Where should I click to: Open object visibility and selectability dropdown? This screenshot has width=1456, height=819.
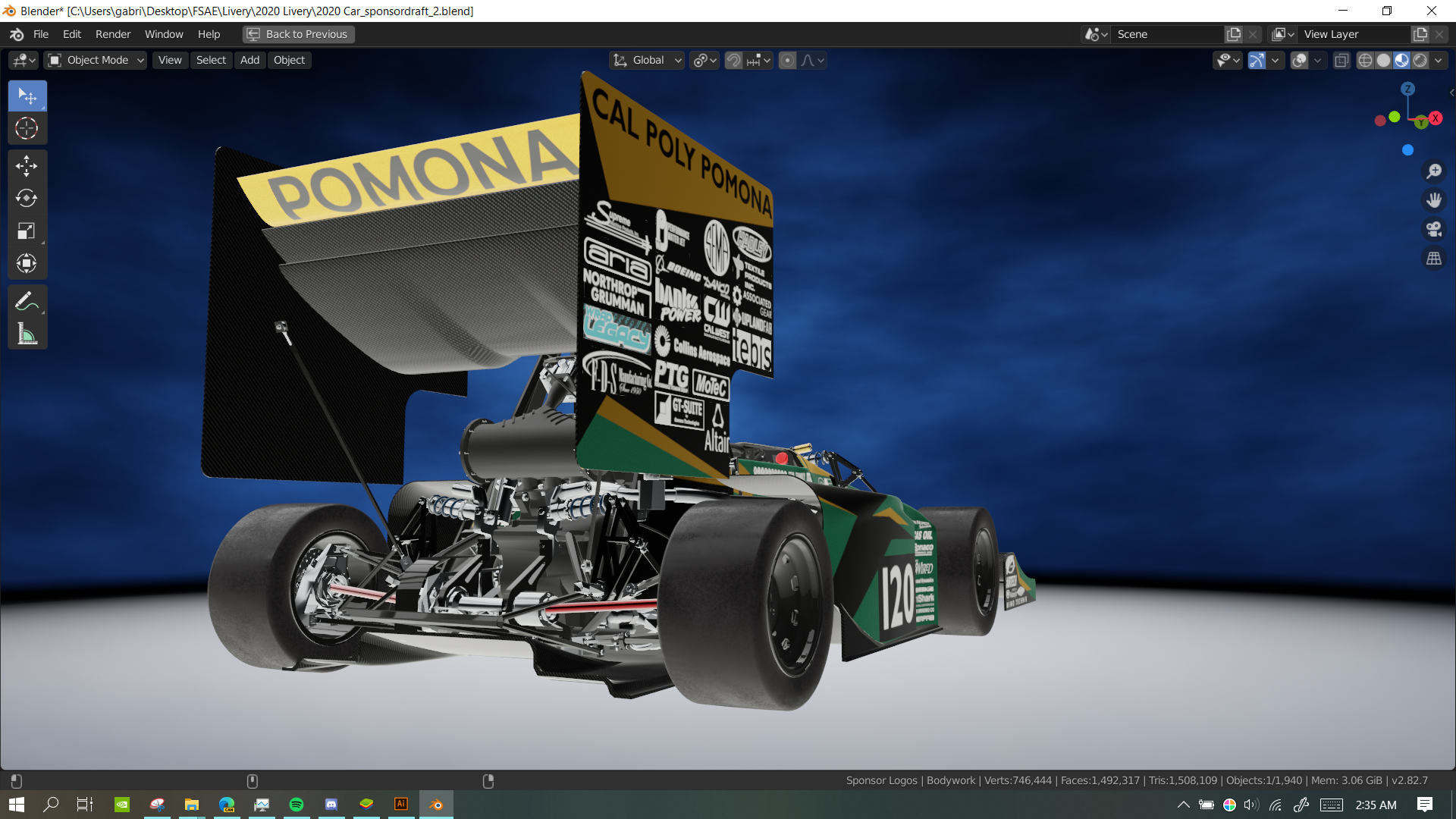click(1227, 61)
